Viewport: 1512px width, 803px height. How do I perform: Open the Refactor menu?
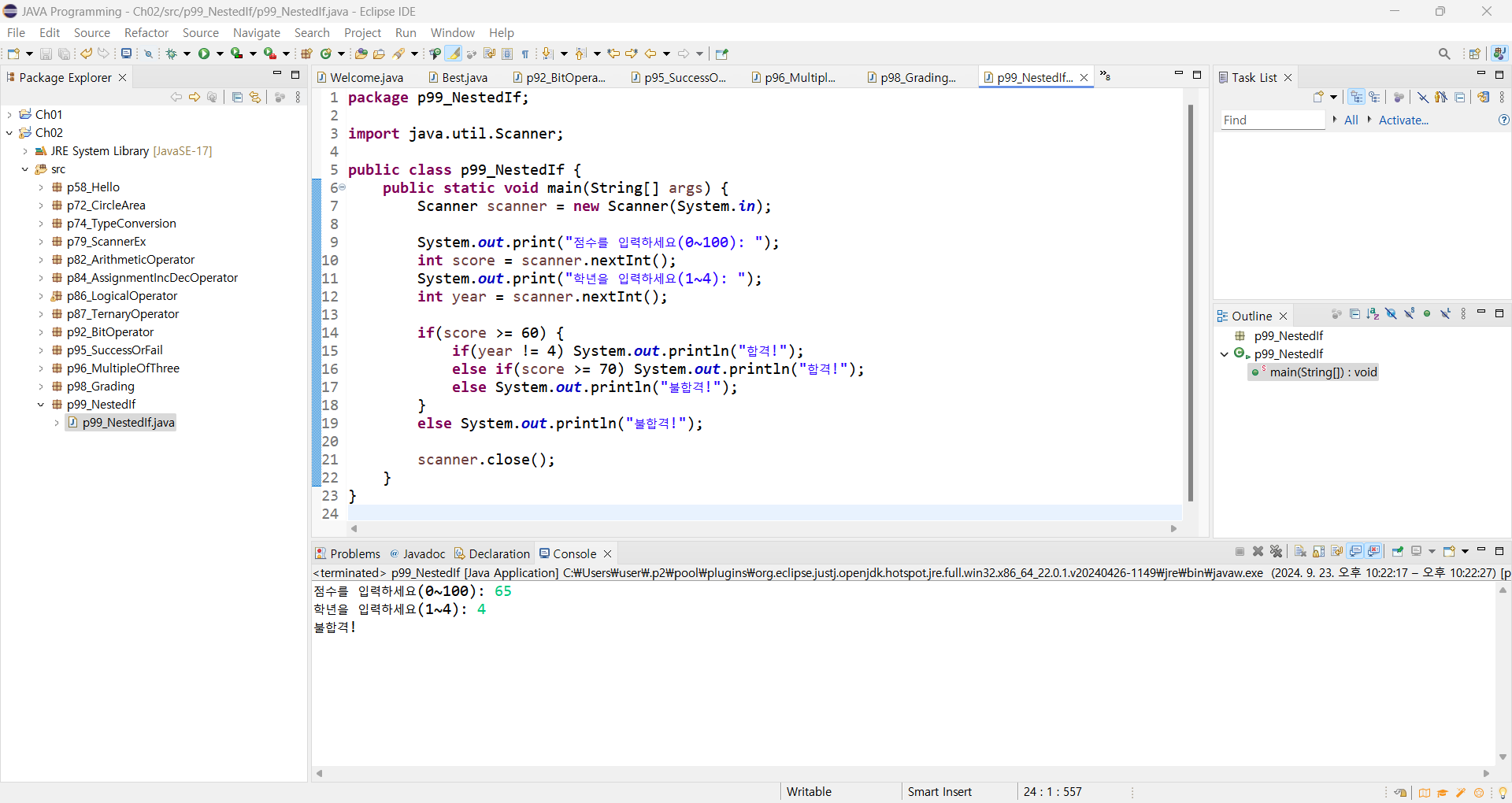pos(146,32)
